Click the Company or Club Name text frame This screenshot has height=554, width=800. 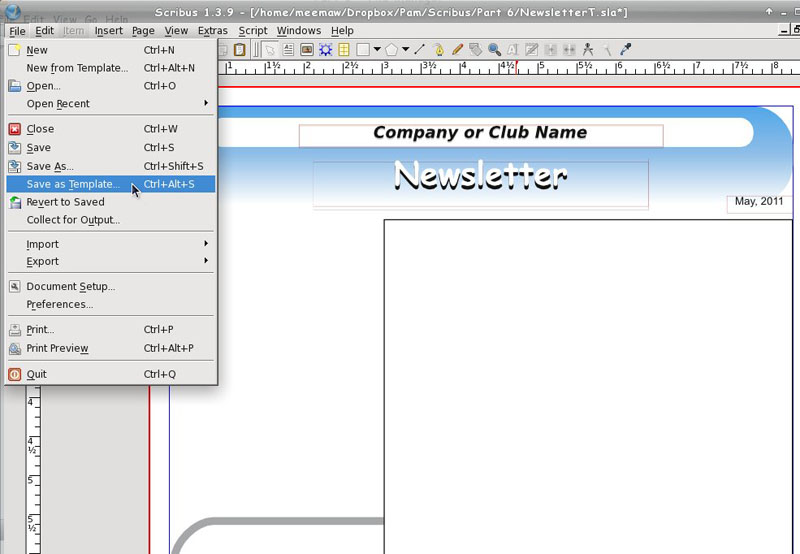481,135
